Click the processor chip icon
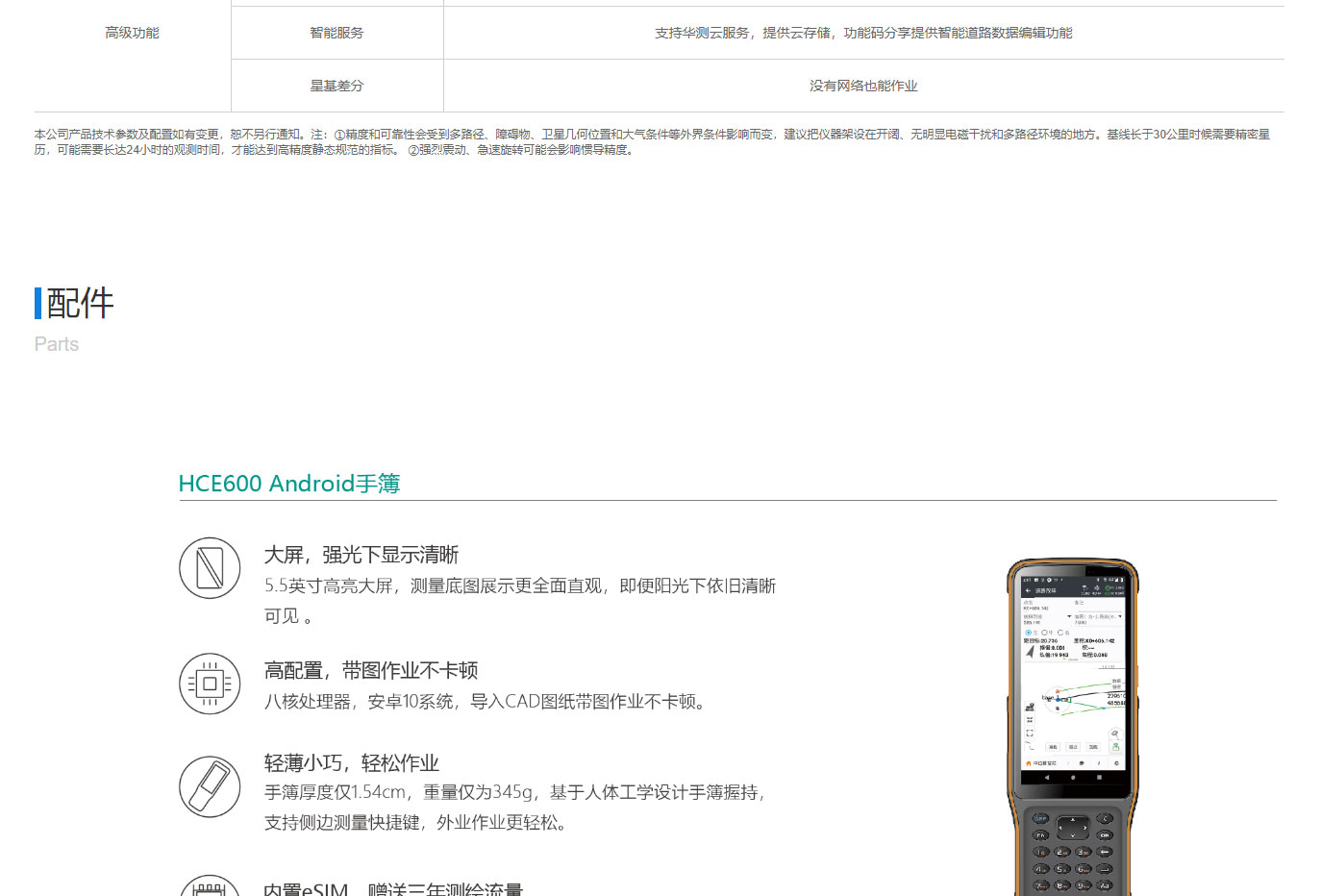 pos(210,684)
